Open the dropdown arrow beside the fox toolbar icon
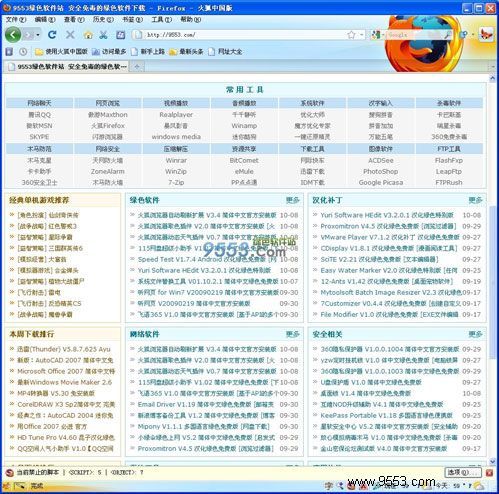The width and height of the screenshot is (499, 494). [x=473, y=35]
